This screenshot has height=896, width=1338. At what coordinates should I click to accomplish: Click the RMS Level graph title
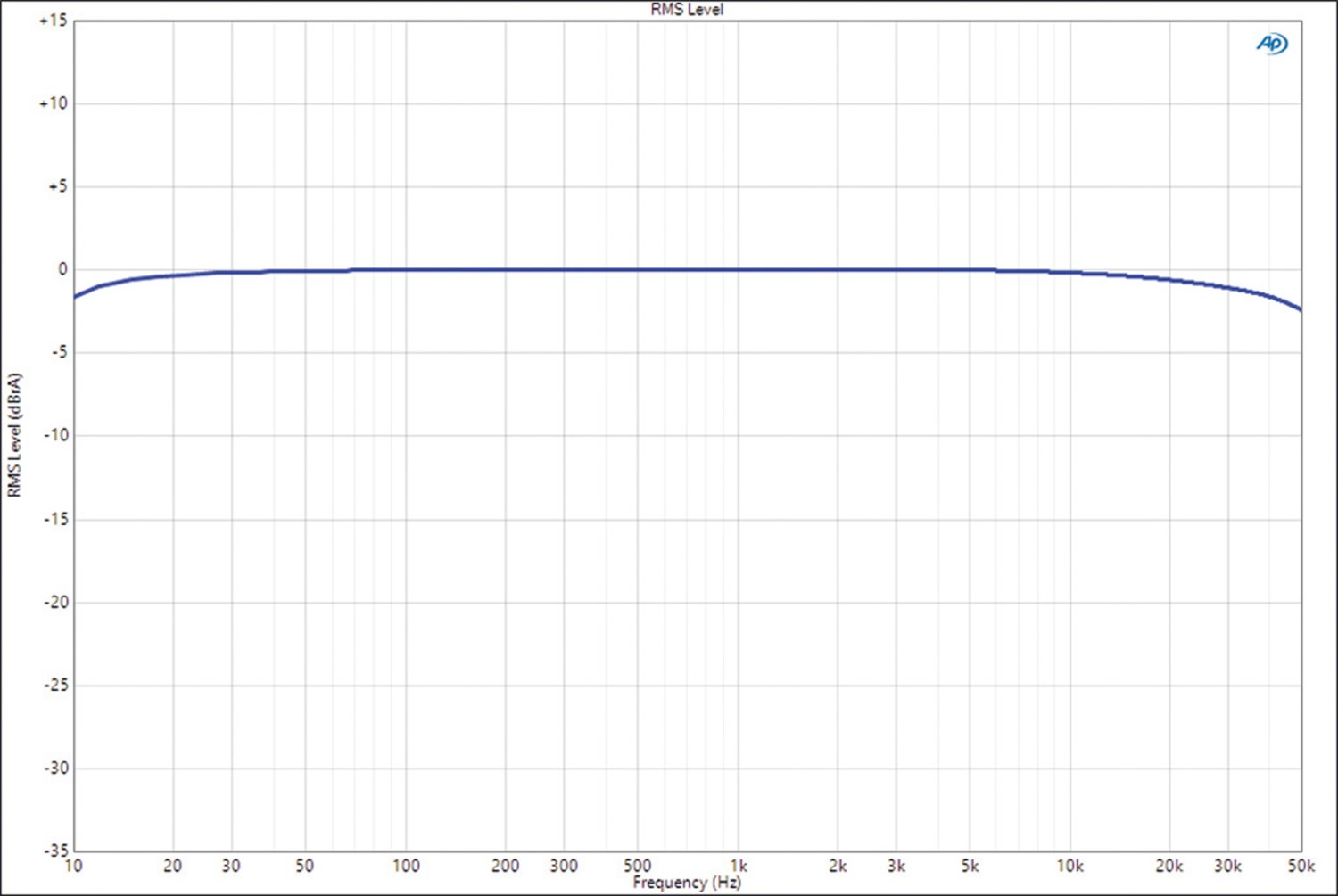coord(686,10)
